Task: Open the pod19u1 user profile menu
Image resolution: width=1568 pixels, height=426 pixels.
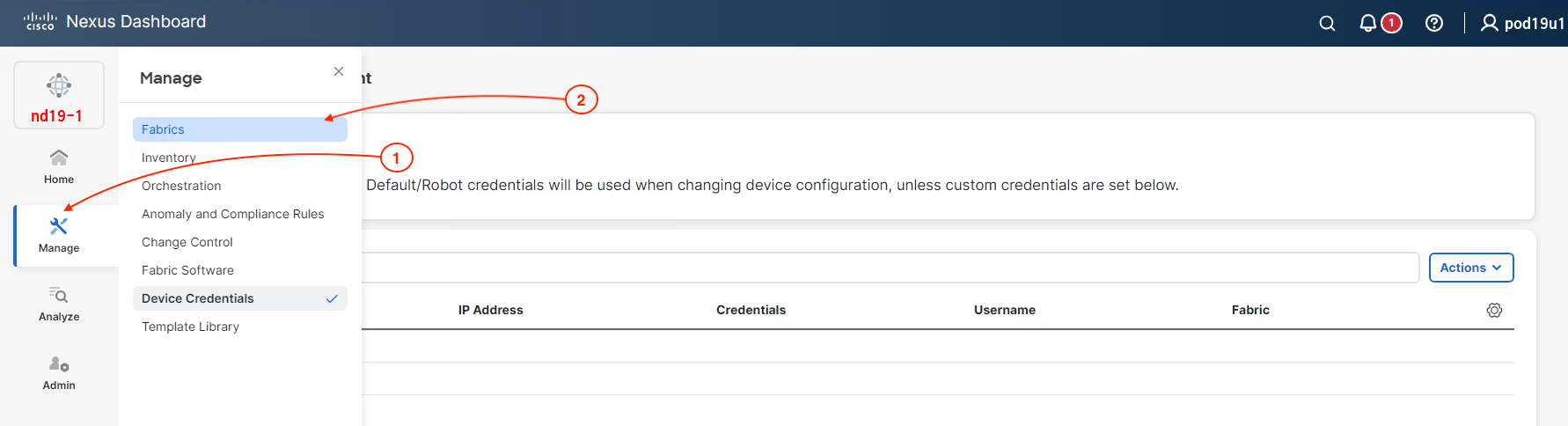Action: pos(1522,24)
